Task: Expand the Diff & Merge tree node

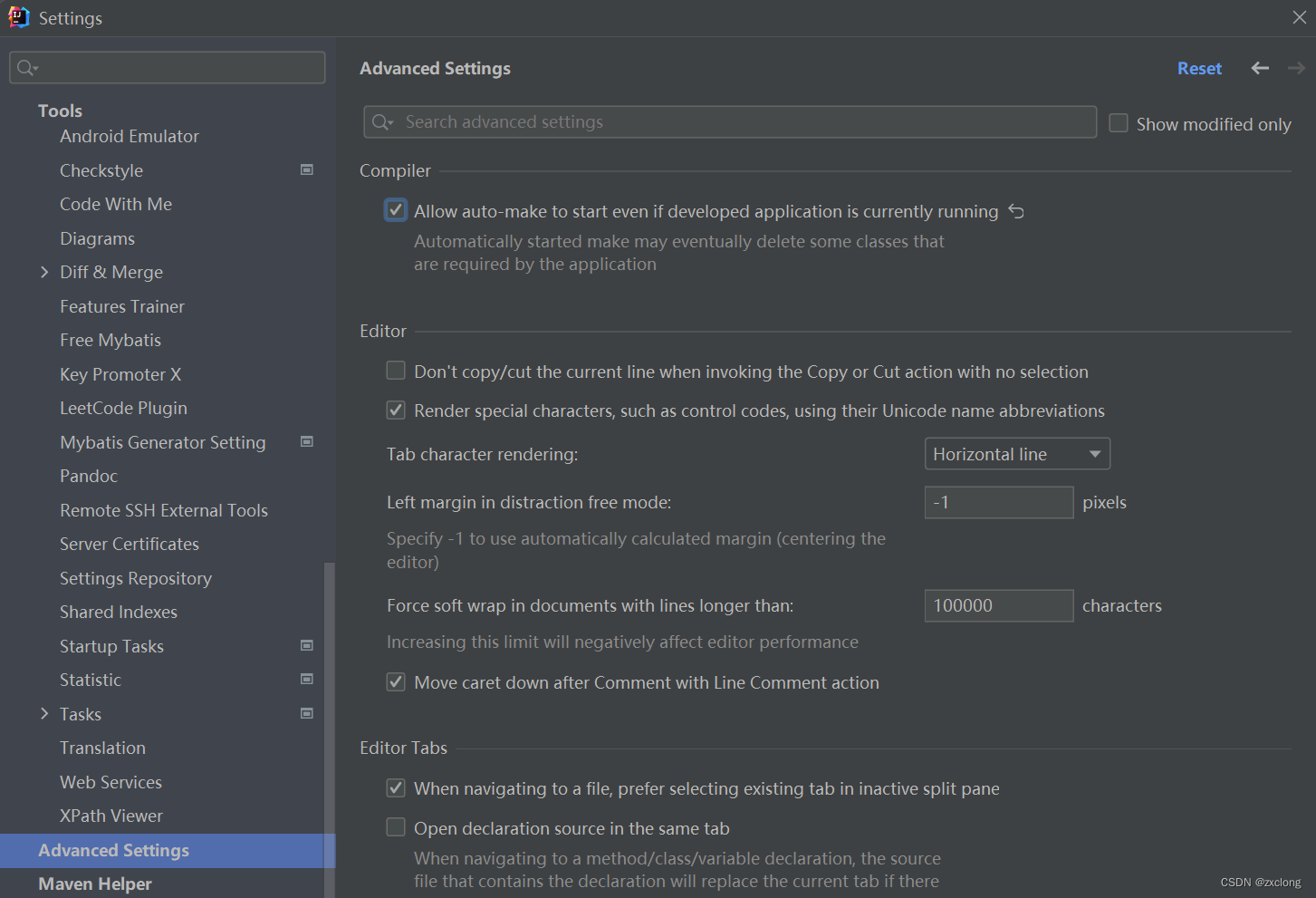Action: pos(44,272)
